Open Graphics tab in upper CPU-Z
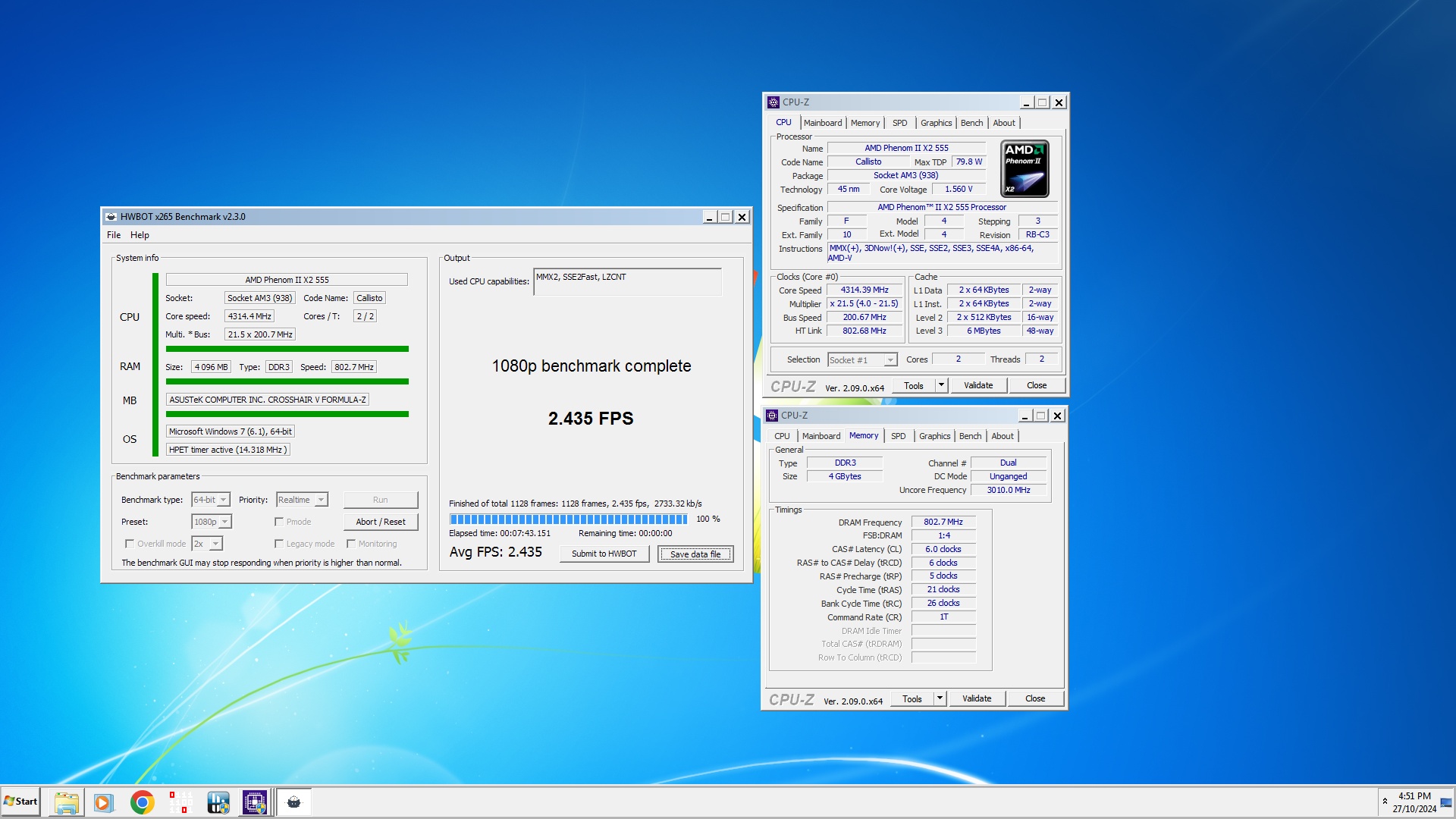Image resolution: width=1456 pixels, height=819 pixels. pos(936,123)
